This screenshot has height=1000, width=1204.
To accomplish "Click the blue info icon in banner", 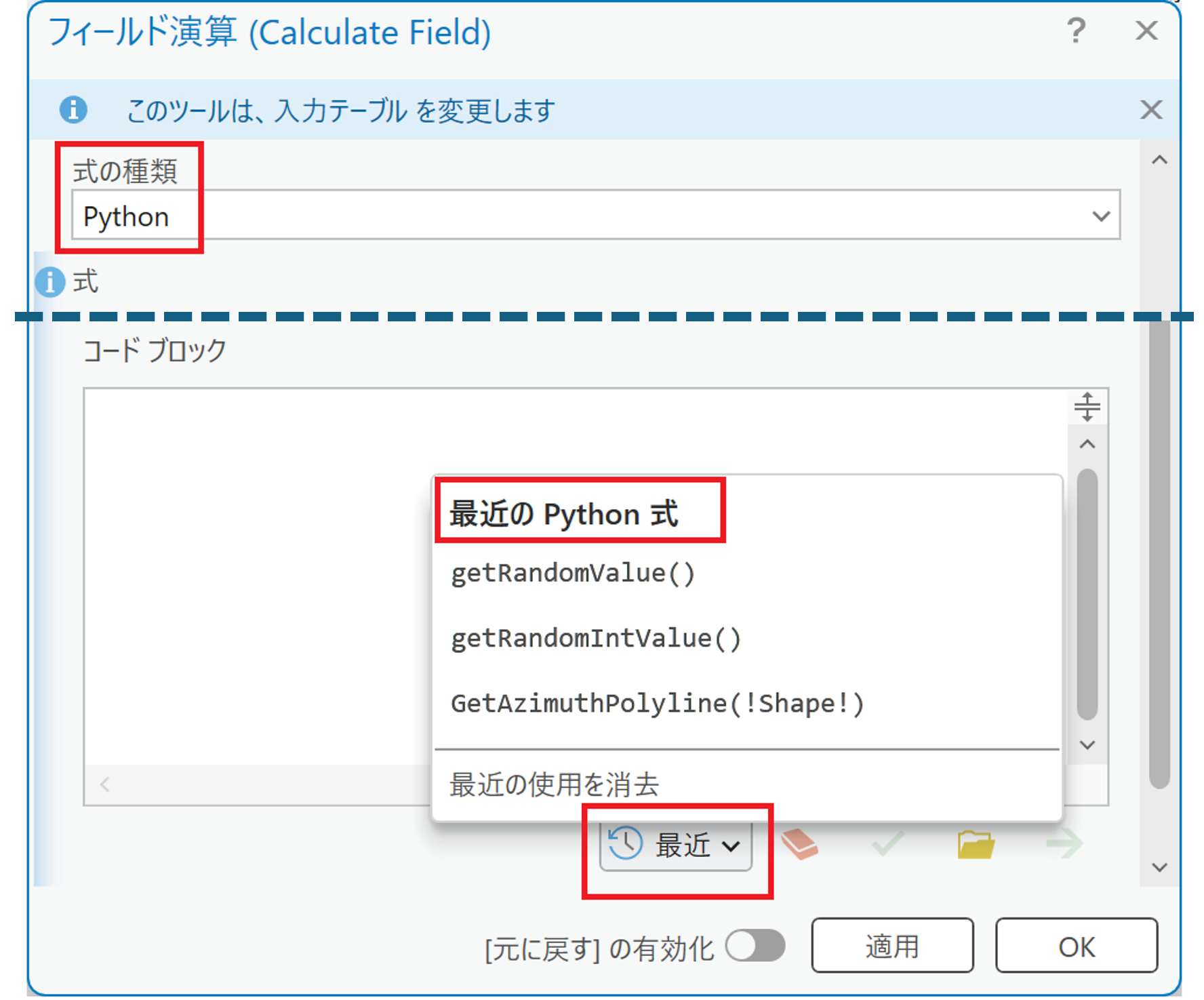I will click(x=73, y=109).
